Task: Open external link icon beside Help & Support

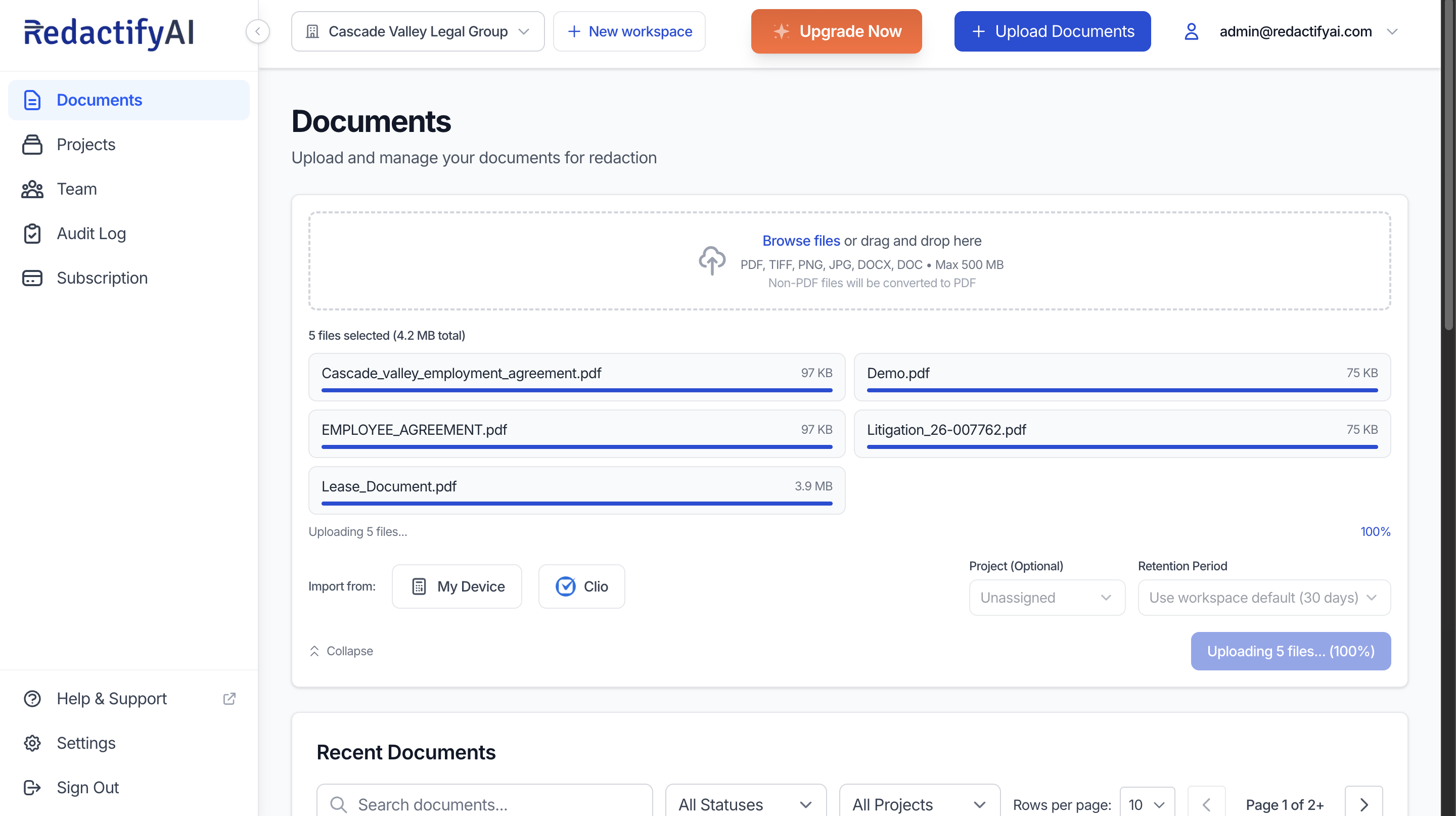Action: tap(229, 699)
